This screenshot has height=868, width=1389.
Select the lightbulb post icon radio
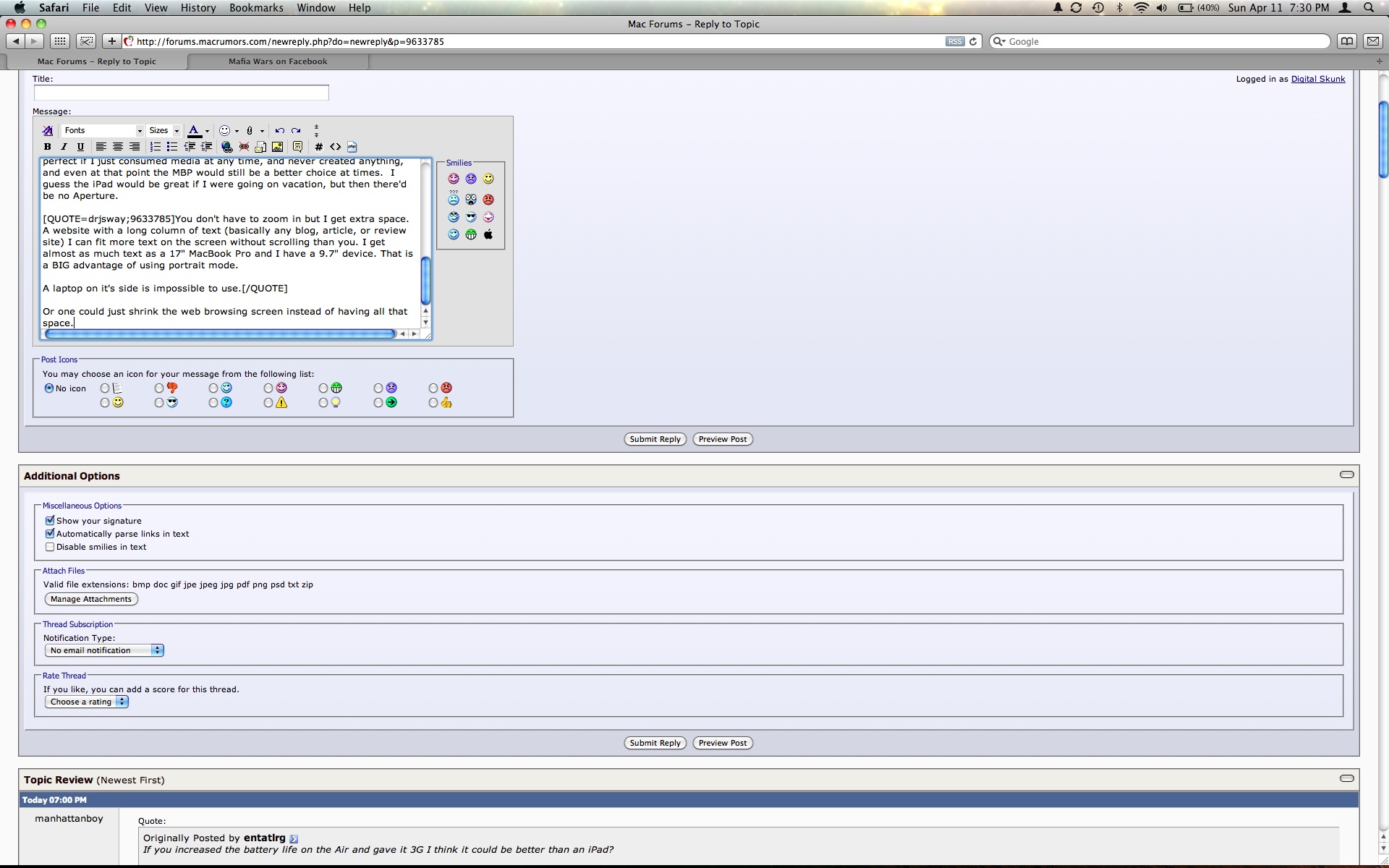point(323,403)
